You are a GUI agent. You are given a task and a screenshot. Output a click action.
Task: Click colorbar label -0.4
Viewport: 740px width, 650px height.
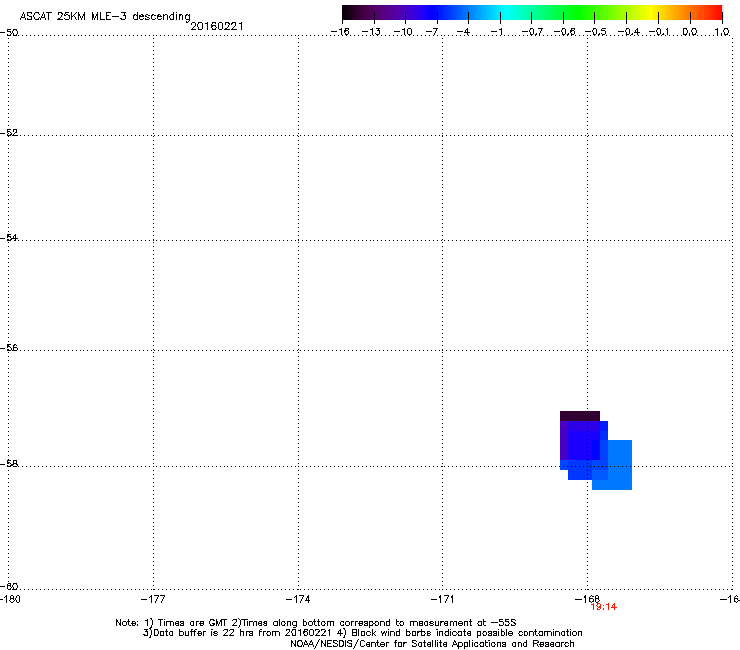[x=629, y=32]
